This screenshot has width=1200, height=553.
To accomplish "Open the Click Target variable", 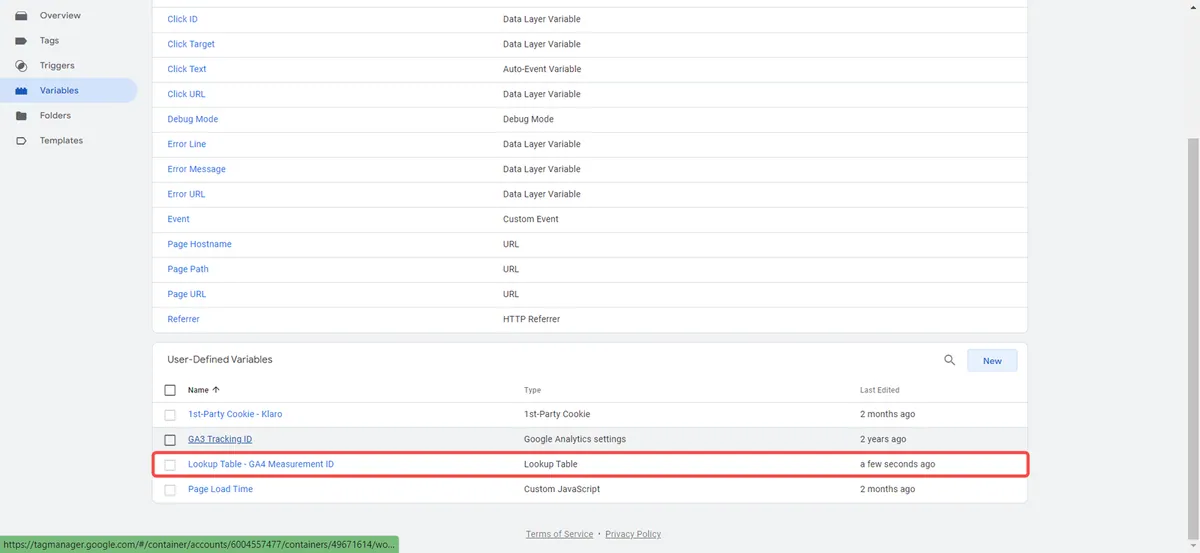I will [x=191, y=44].
